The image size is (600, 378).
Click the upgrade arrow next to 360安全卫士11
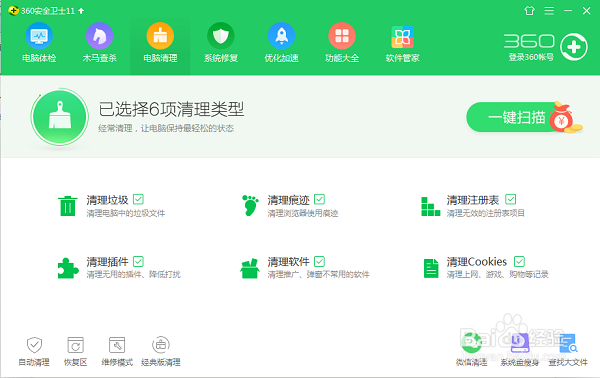[x=81, y=11]
